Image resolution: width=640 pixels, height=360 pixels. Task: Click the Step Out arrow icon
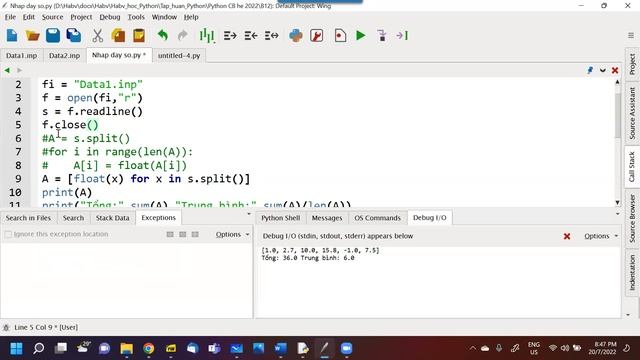402,36
